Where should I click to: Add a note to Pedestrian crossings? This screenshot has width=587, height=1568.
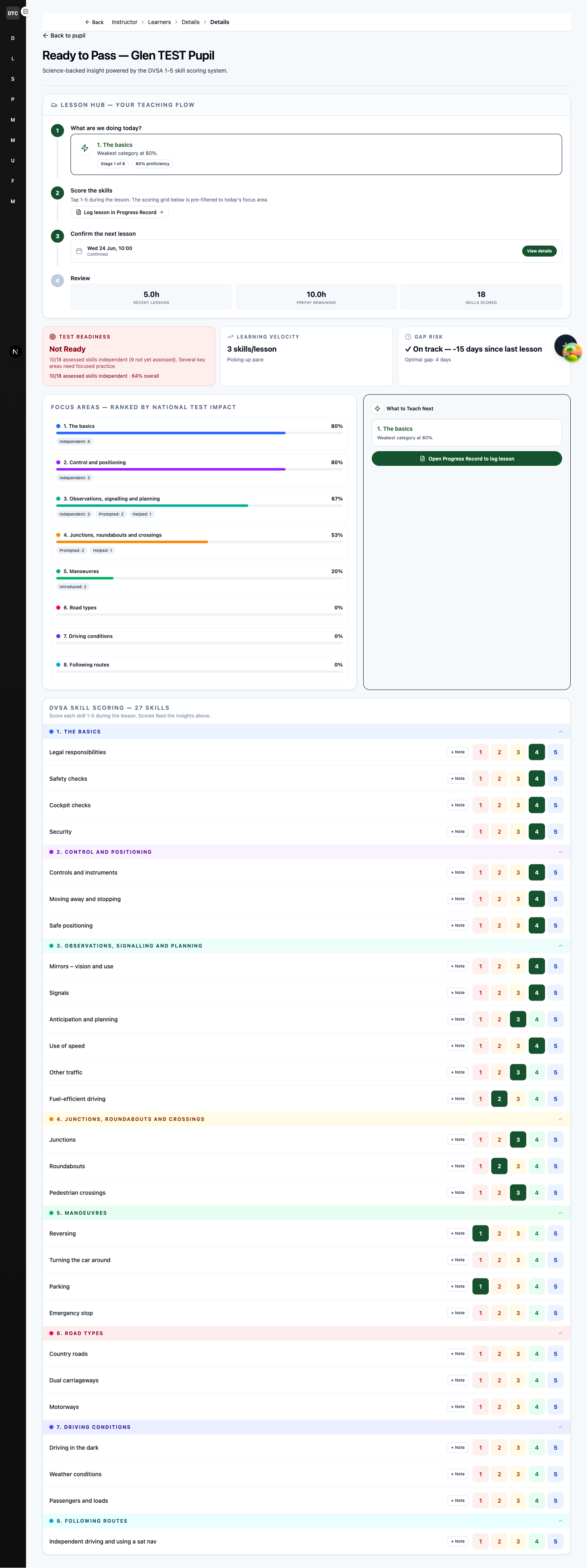(x=457, y=1193)
